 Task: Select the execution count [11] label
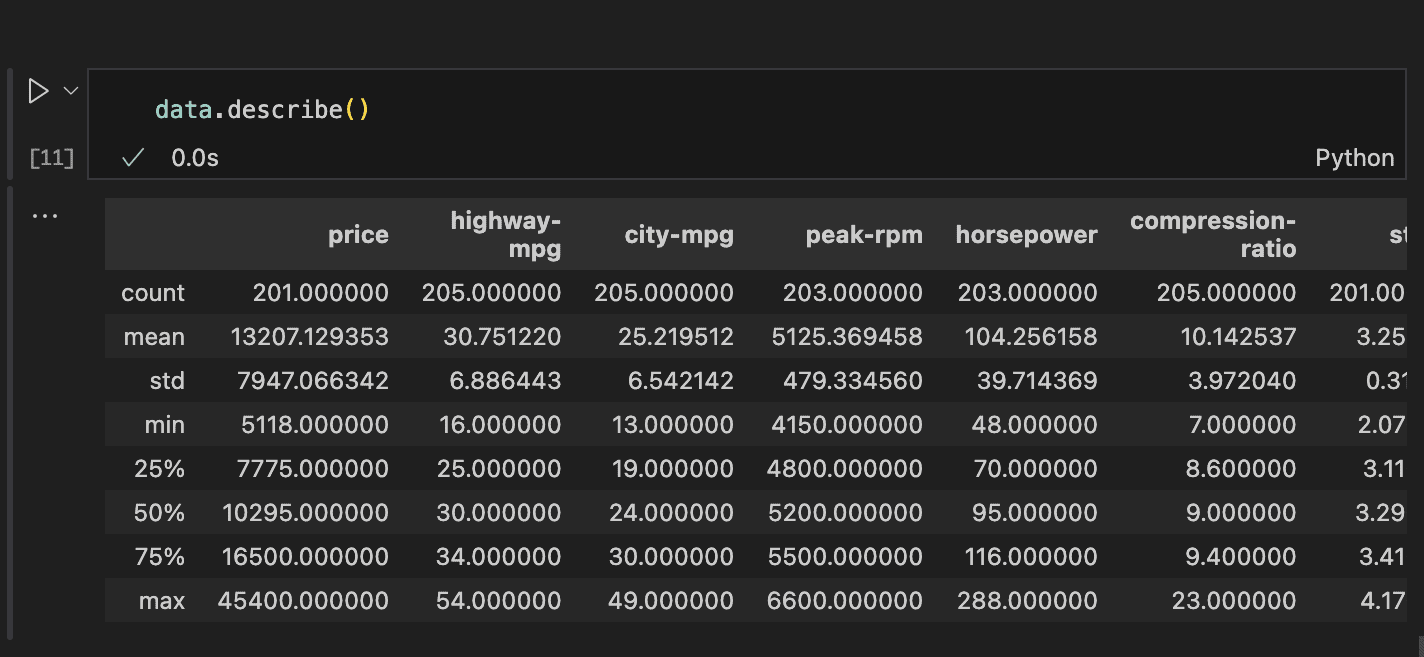tap(52, 158)
